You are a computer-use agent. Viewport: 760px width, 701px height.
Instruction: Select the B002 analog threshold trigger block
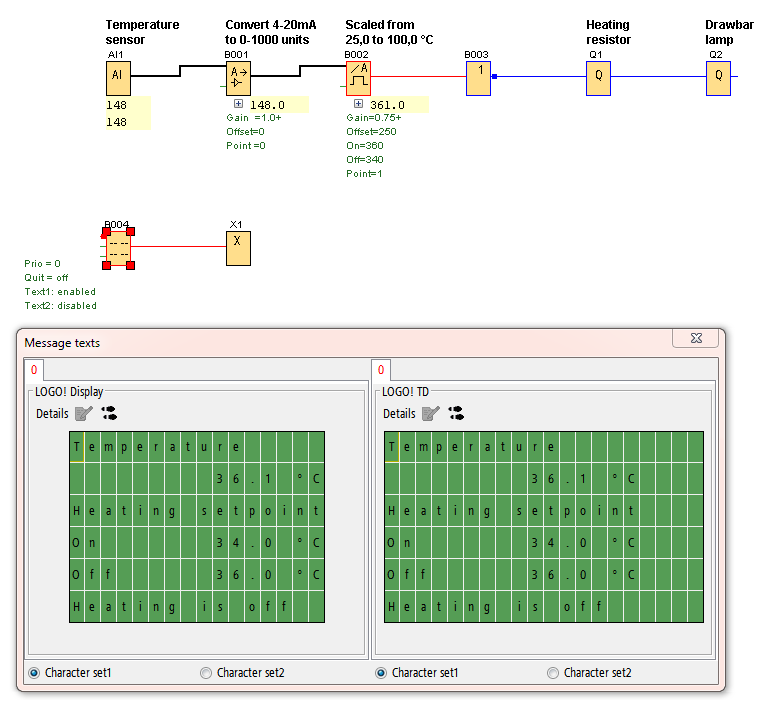coord(358,78)
